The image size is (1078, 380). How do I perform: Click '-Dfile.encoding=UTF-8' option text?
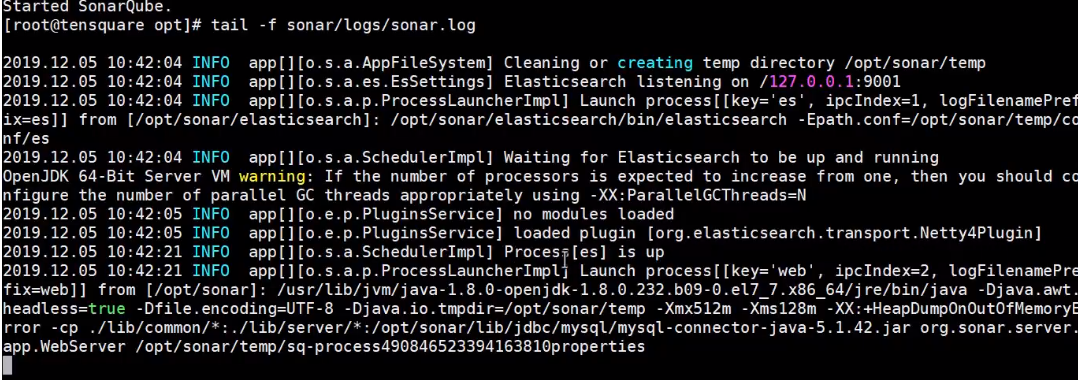(234, 309)
